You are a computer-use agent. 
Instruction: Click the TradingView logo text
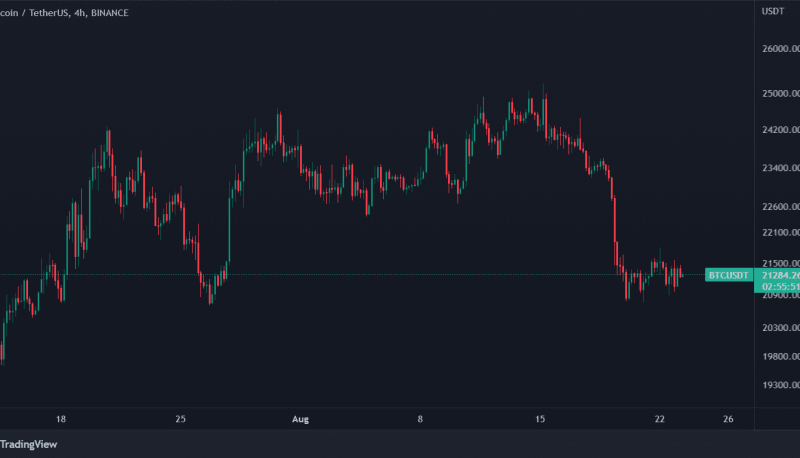pos(29,444)
